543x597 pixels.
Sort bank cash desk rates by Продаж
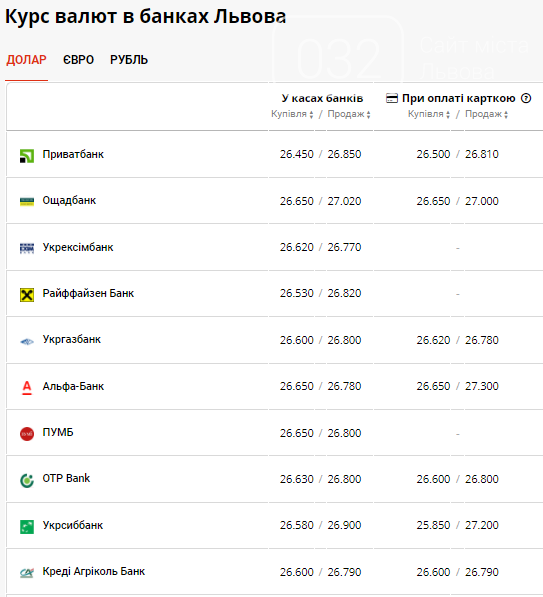coord(349,114)
